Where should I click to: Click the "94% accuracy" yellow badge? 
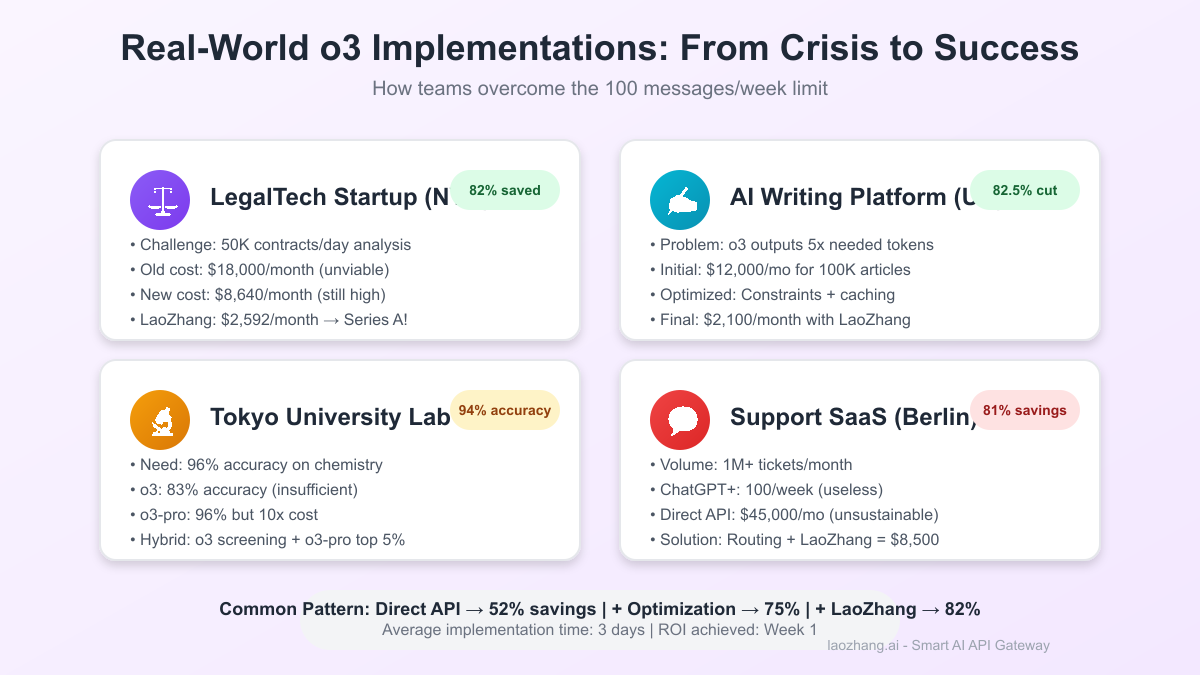[x=505, y=410]
